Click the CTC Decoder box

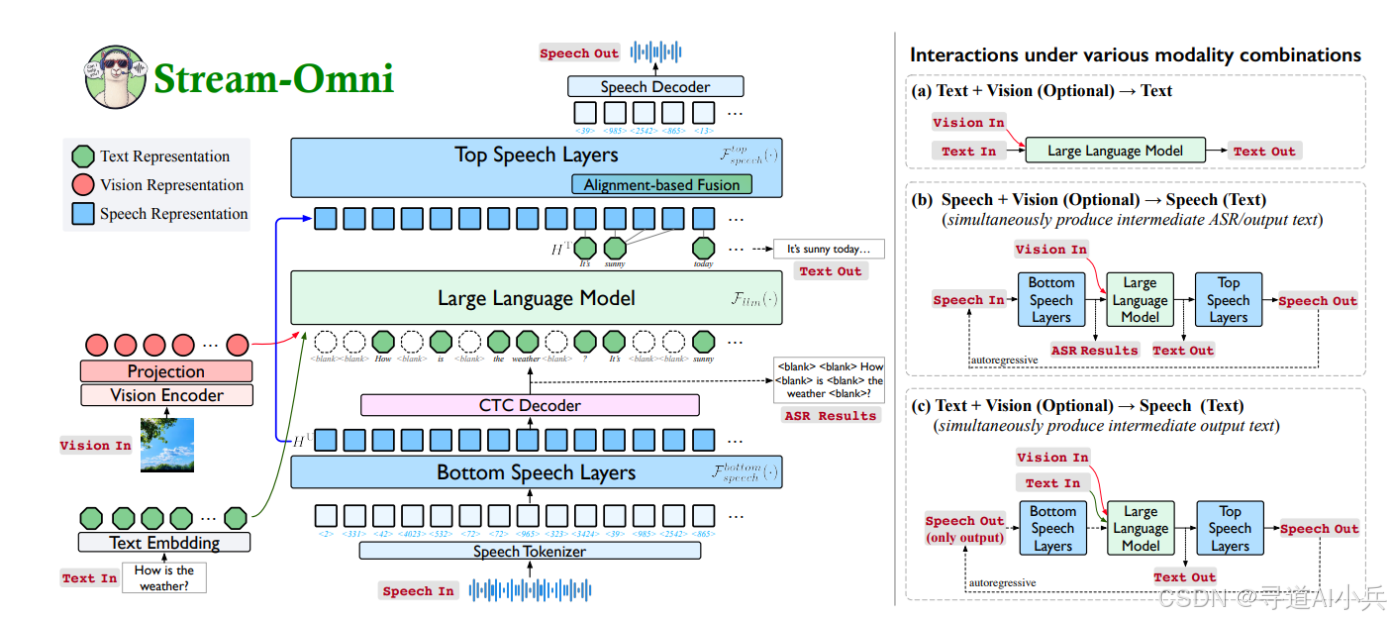coord(530,405)
